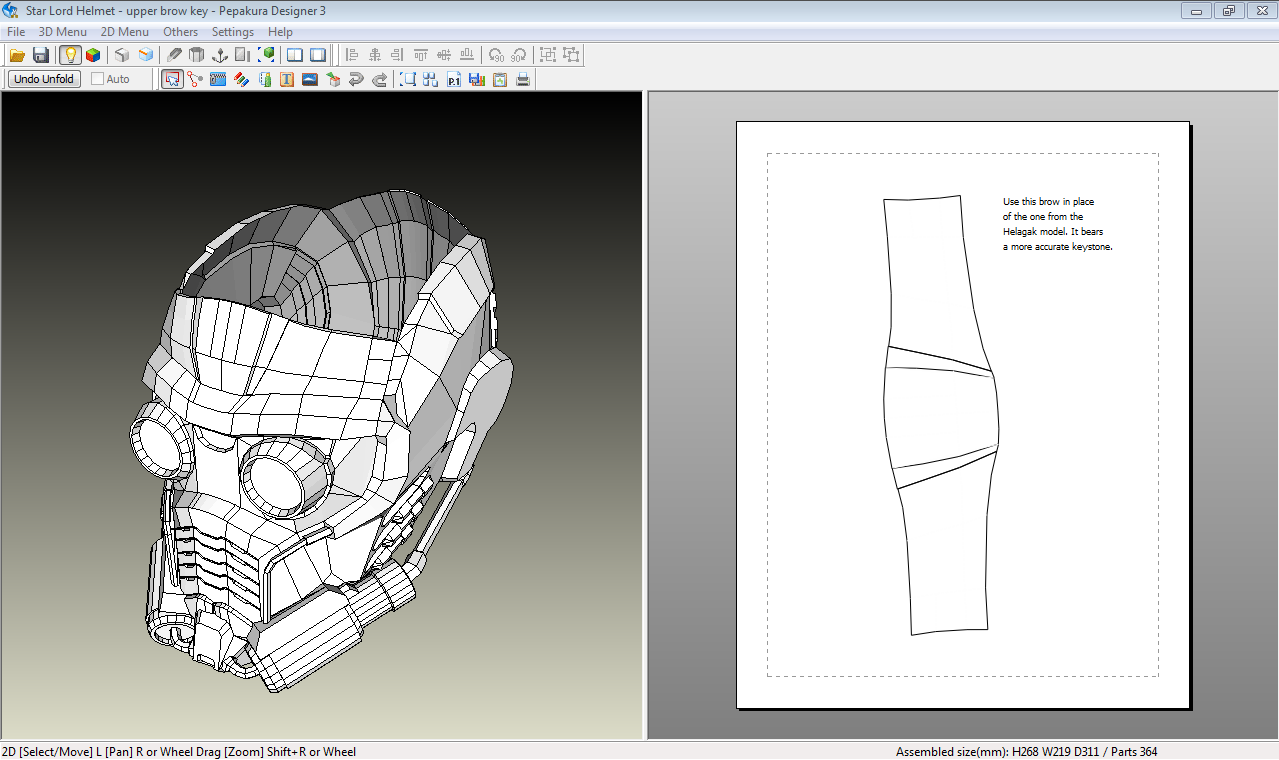Click the arrange-parts blue squares icon
This screenshot has height=760, width=1279.
pos(431,79)
